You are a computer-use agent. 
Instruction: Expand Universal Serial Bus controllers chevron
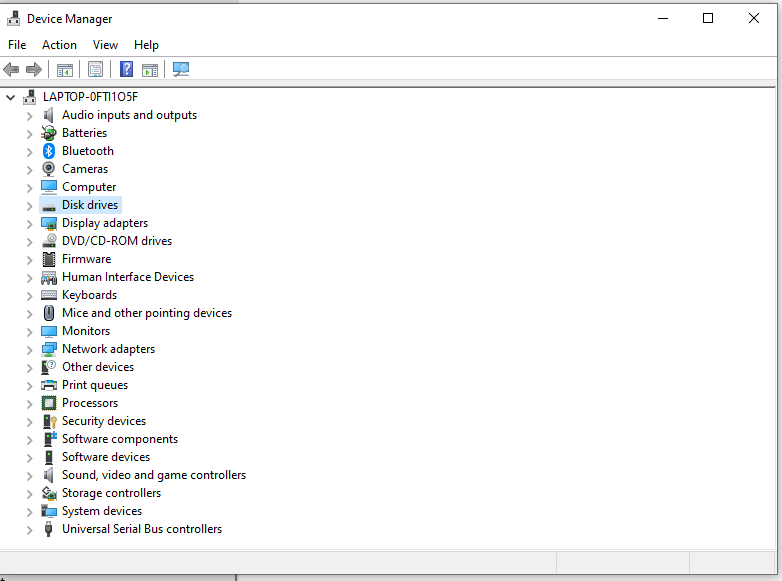(29, 530)
